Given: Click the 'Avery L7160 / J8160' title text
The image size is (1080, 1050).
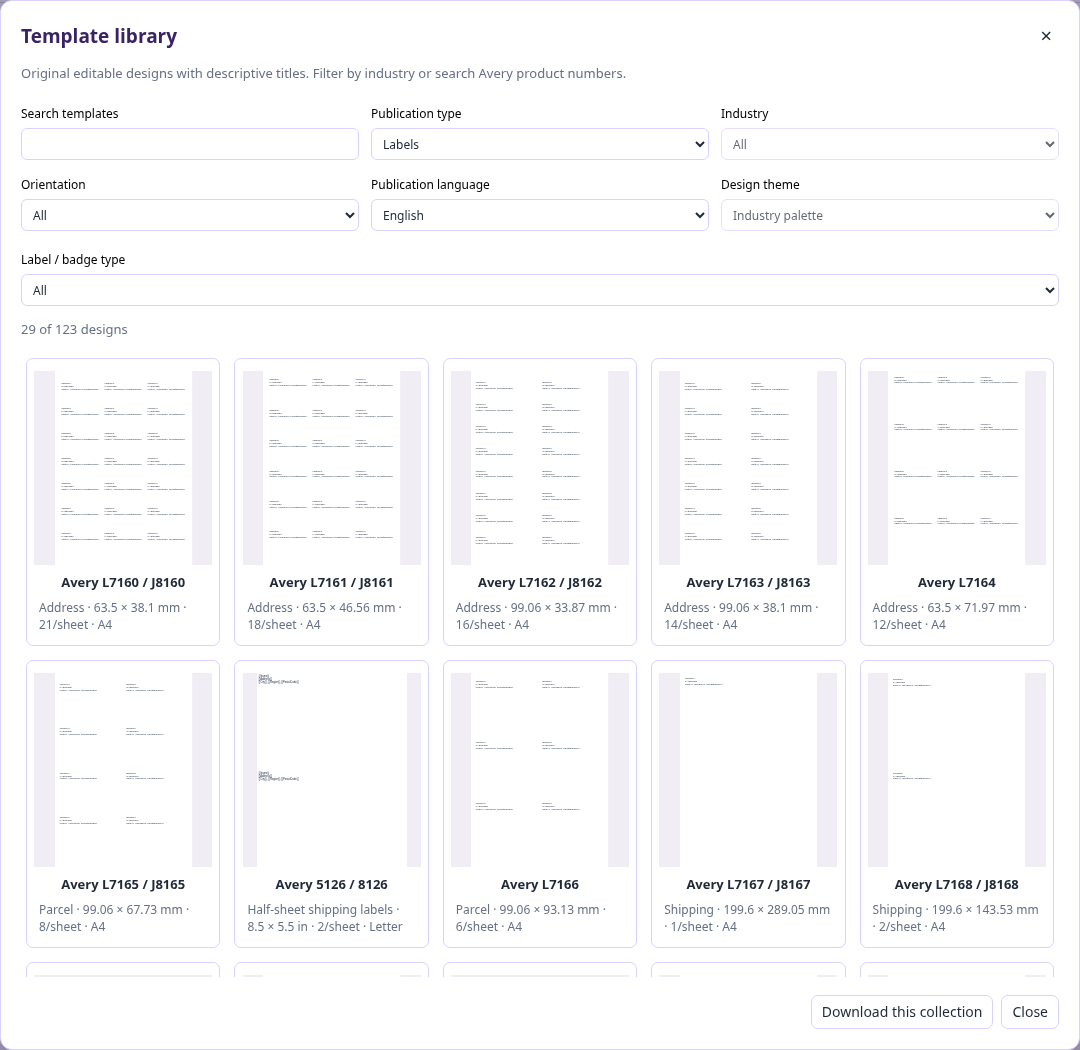Looking at the screenshot, I should click(x=123, y=582).
